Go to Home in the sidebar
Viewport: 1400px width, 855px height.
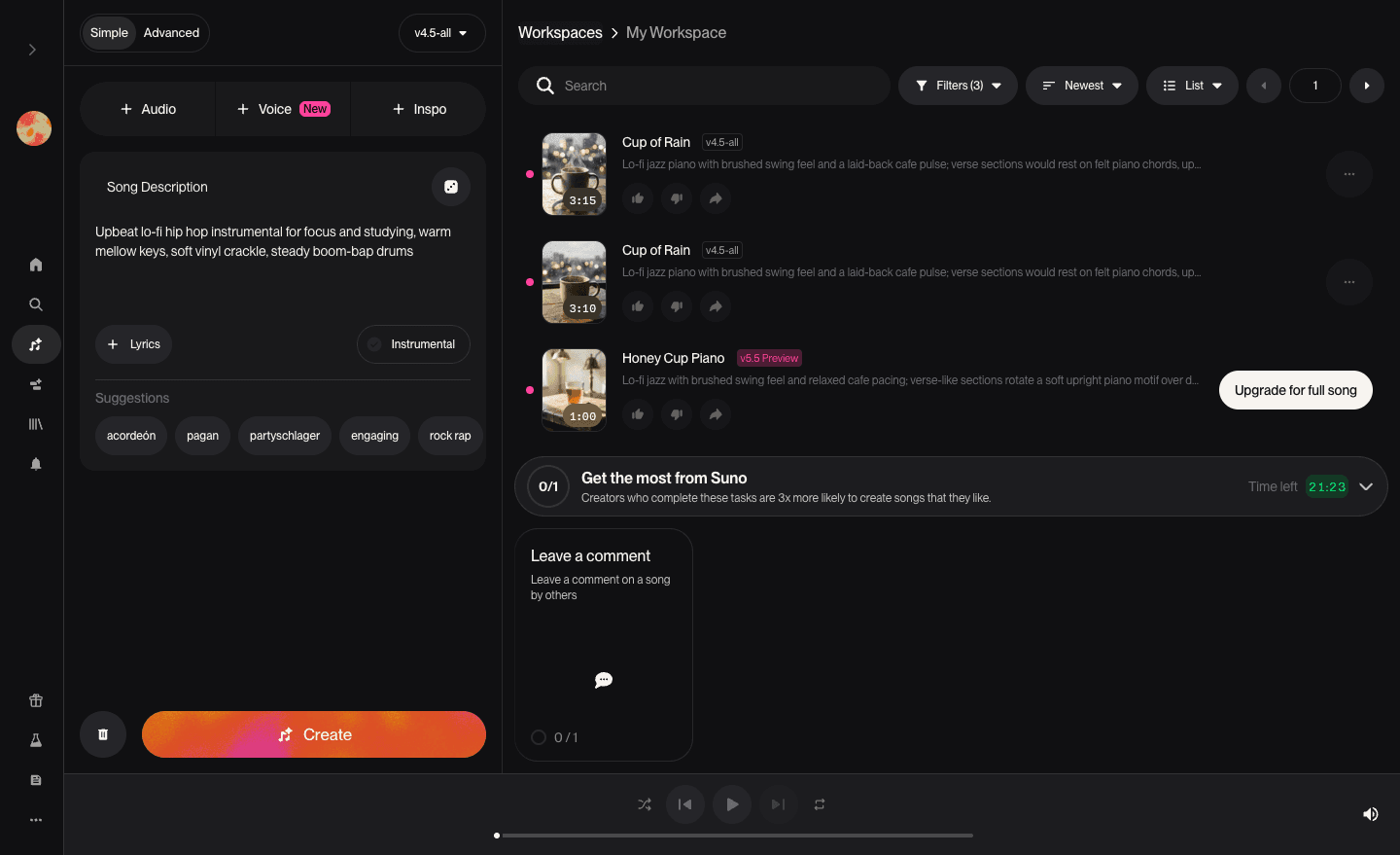(x=36, y=265)
